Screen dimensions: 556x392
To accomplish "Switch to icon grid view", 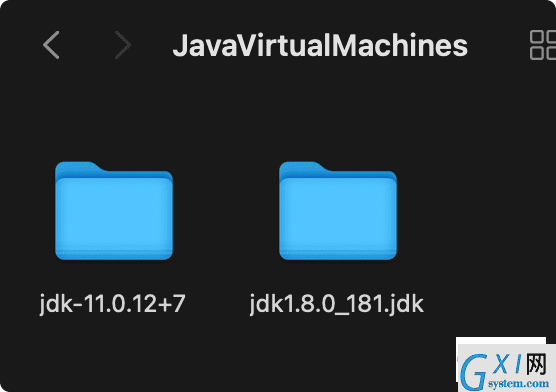I will click(543, 45).
